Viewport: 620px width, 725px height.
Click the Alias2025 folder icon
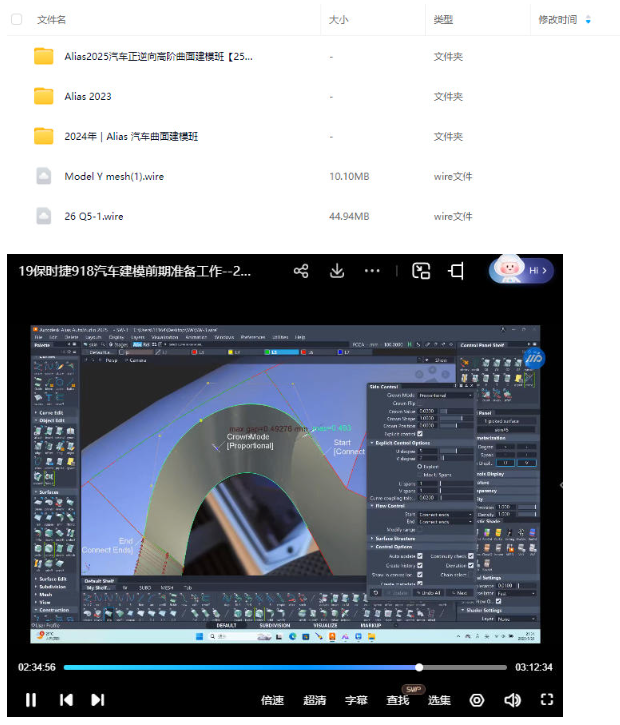(43, 56)
